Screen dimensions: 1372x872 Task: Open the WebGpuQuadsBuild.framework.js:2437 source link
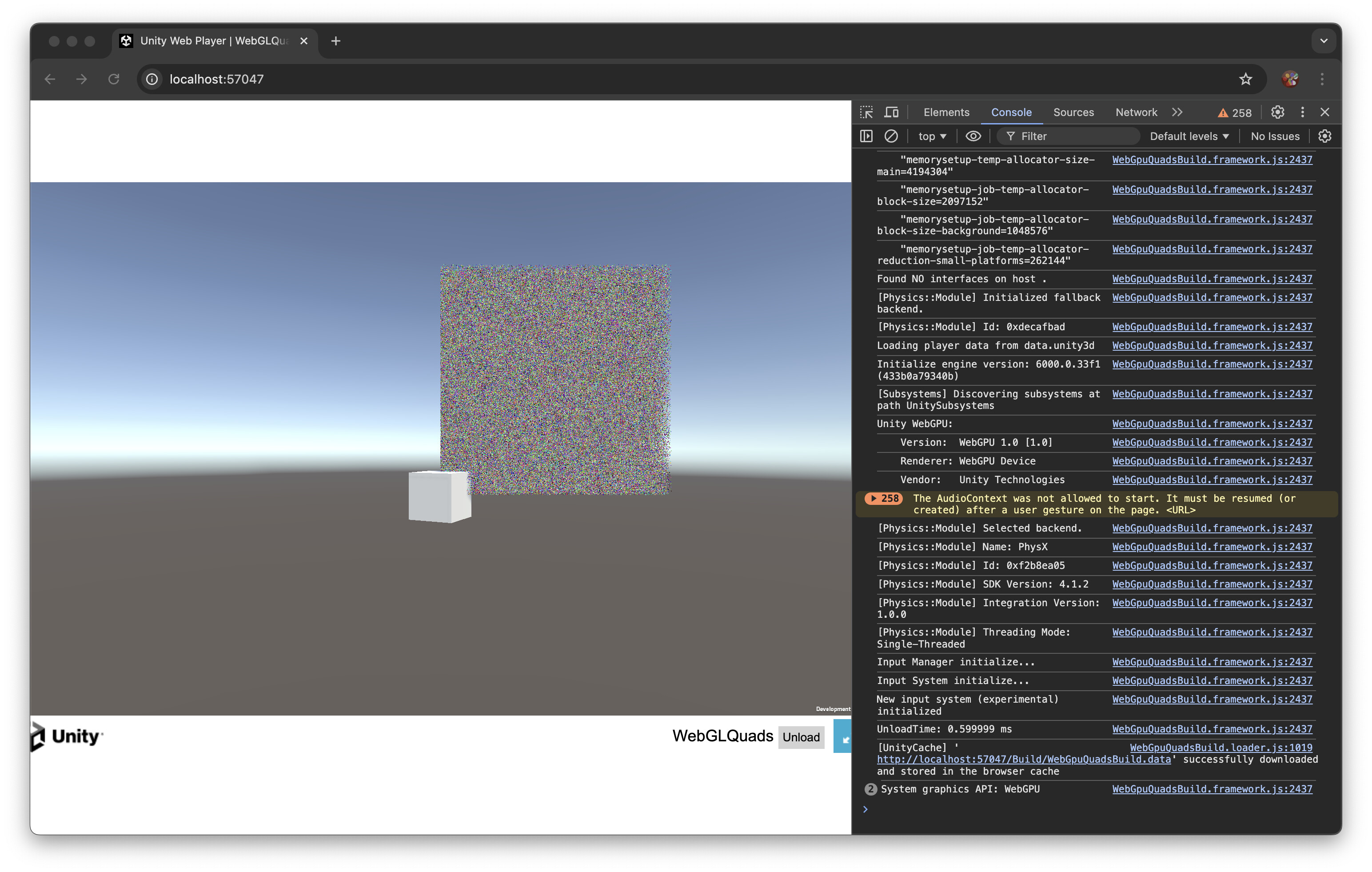[x=1212, y=160]
